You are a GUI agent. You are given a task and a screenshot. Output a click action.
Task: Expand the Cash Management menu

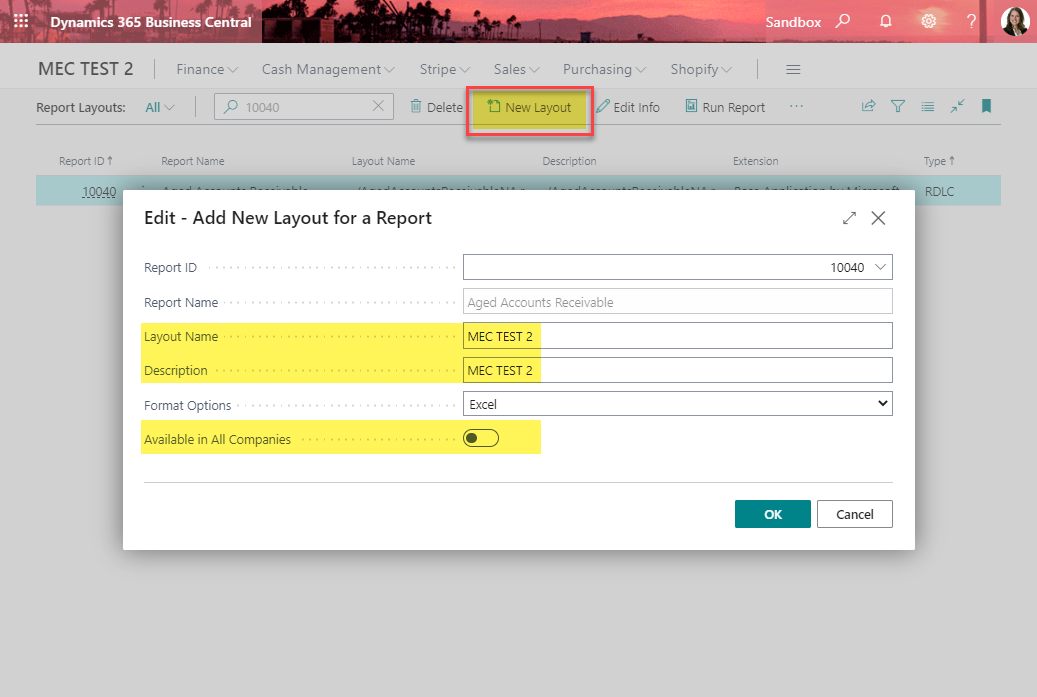tap(328, 69)
